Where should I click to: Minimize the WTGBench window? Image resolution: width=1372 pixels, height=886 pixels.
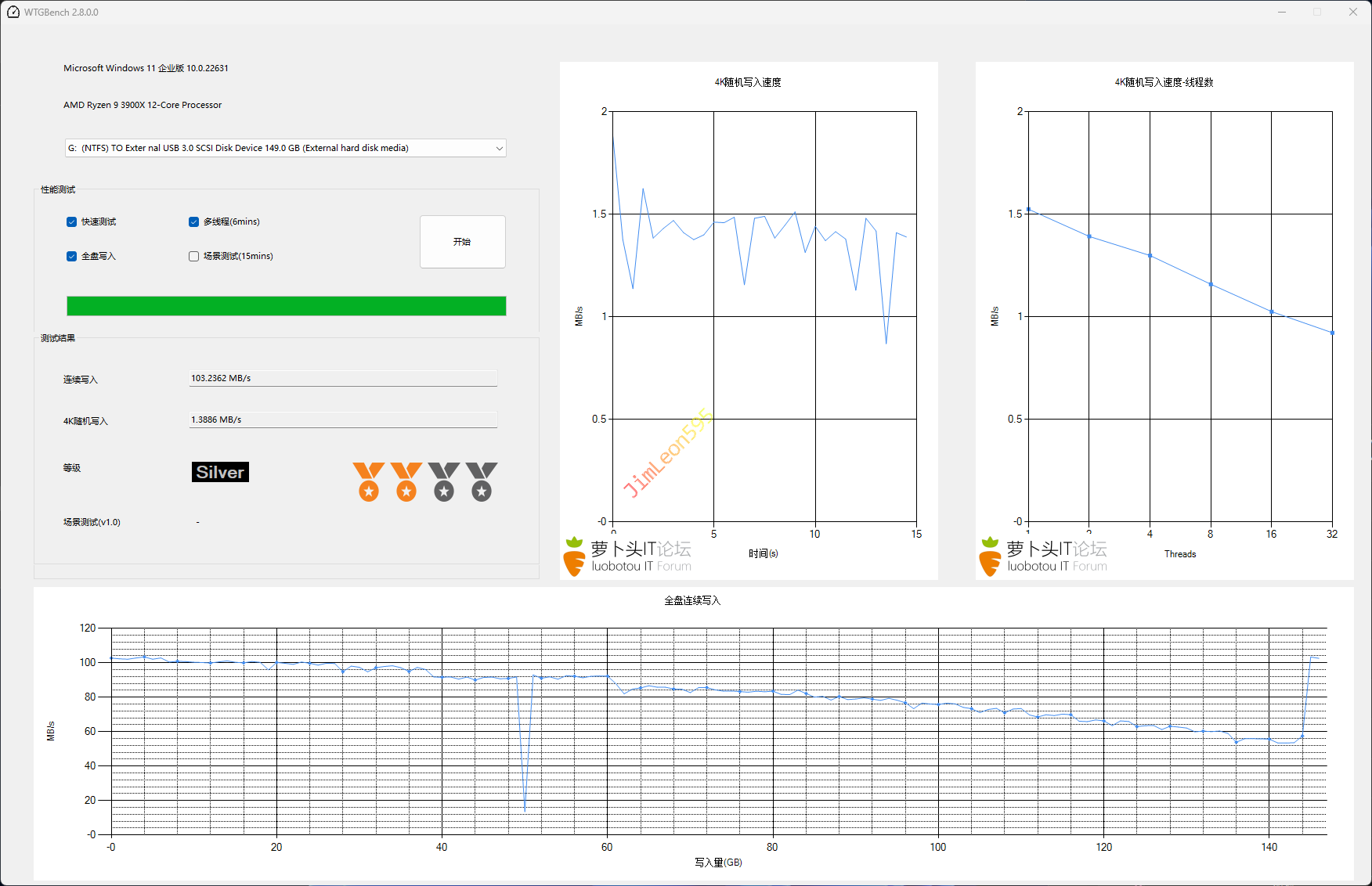coord(1282,13)
